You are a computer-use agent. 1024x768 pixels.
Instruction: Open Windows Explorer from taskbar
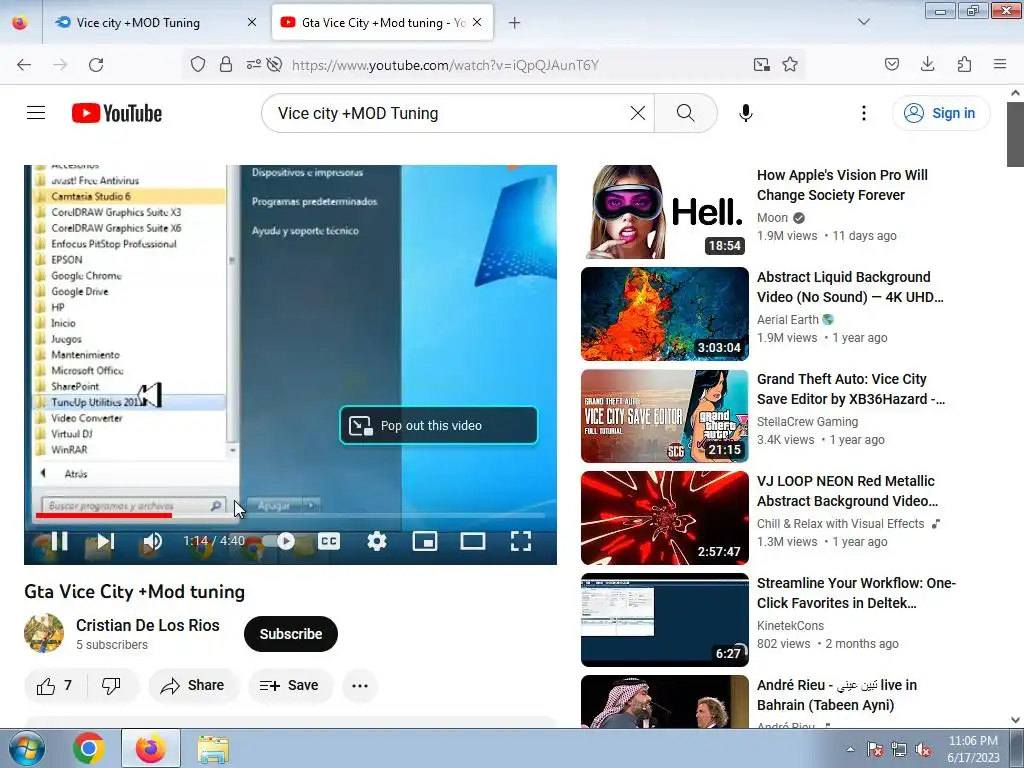[x=213, y=748]
